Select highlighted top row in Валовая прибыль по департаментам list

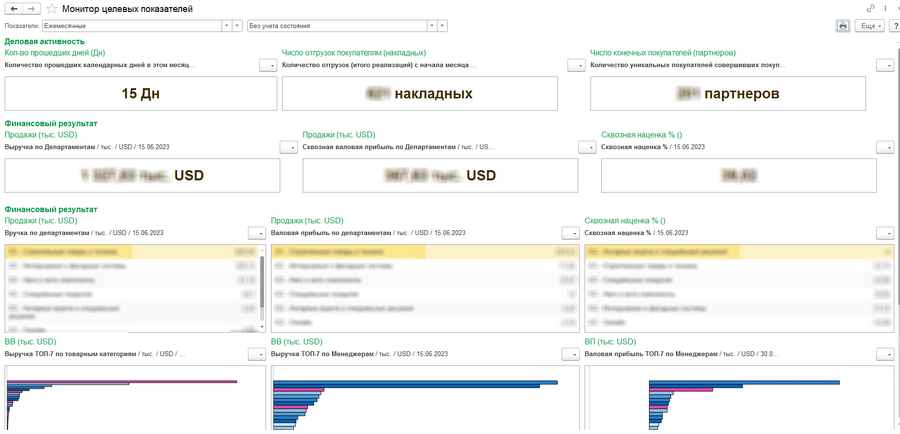tap(424, 251)
